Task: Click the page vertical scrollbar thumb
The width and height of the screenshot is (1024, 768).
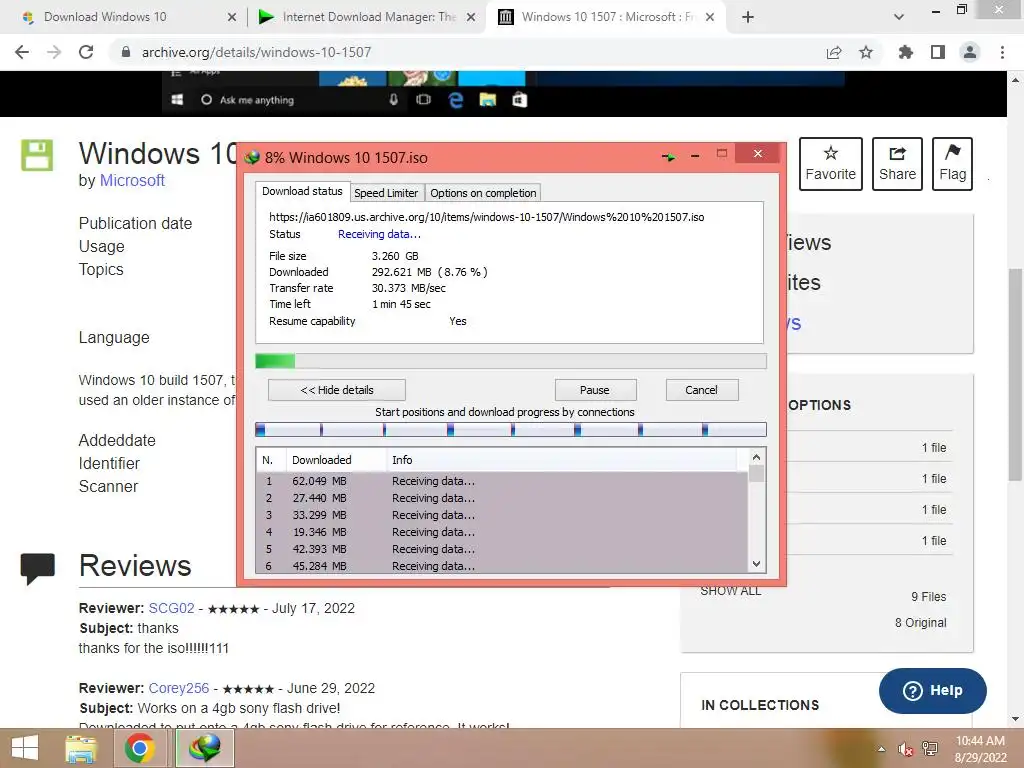Action: [x=1015, y=374]
